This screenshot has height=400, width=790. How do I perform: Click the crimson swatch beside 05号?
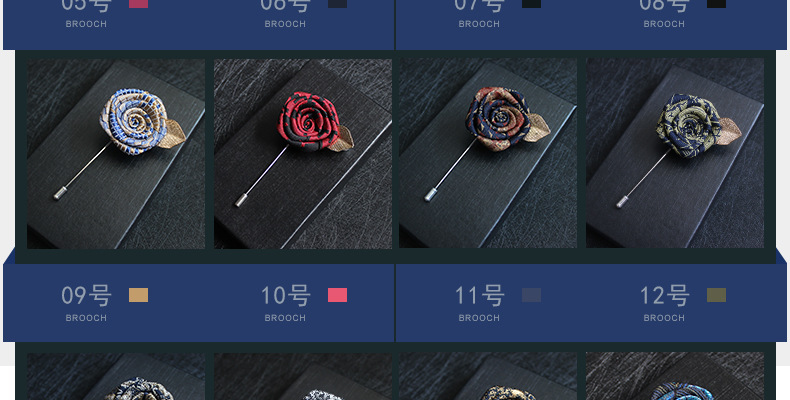tap(139, 4)
